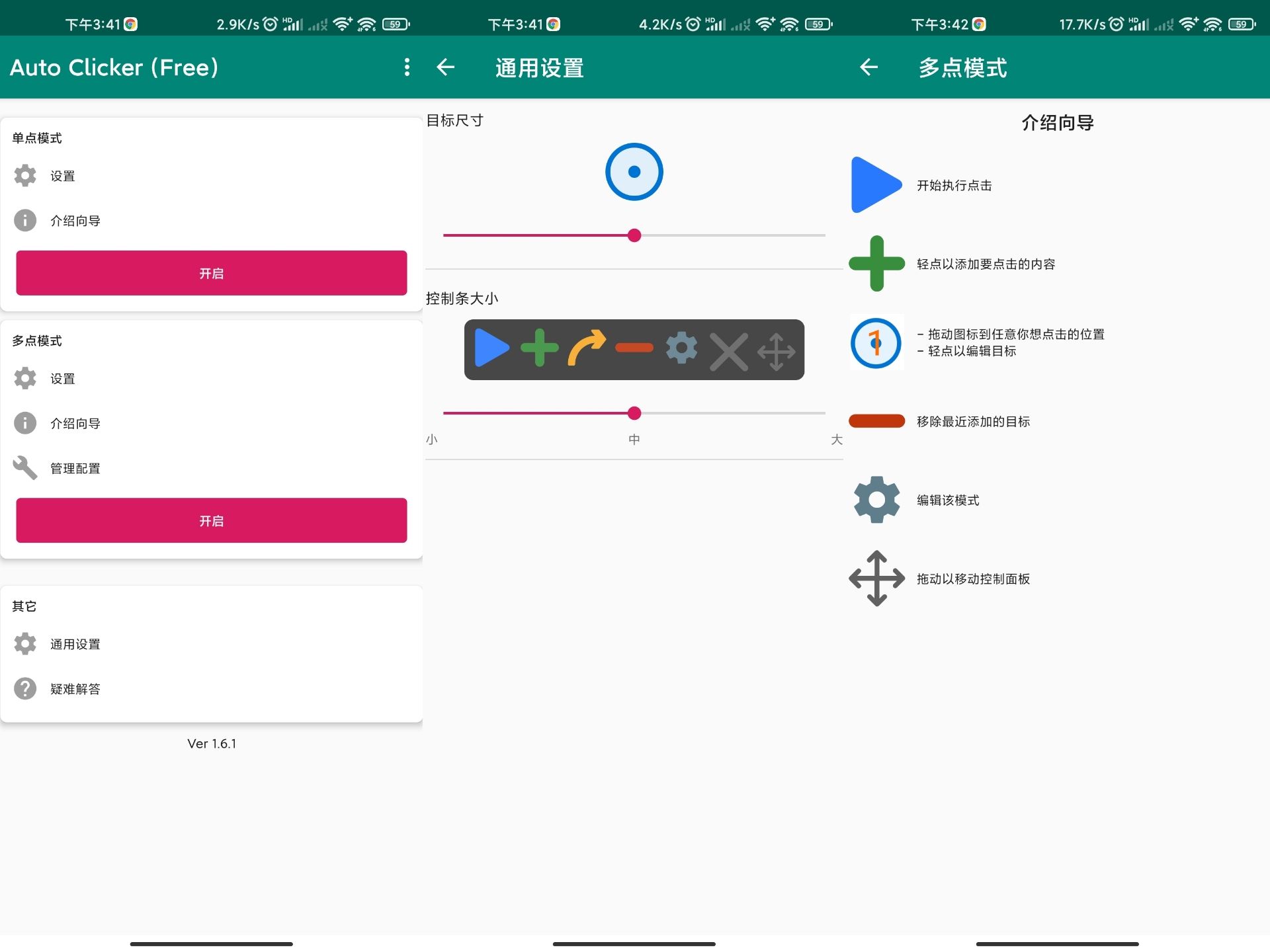The width and height of the screenshot is (1270, 952).
Task: Tap four-arrow move icon 拖动以移动控制面板
Action: 877,578
